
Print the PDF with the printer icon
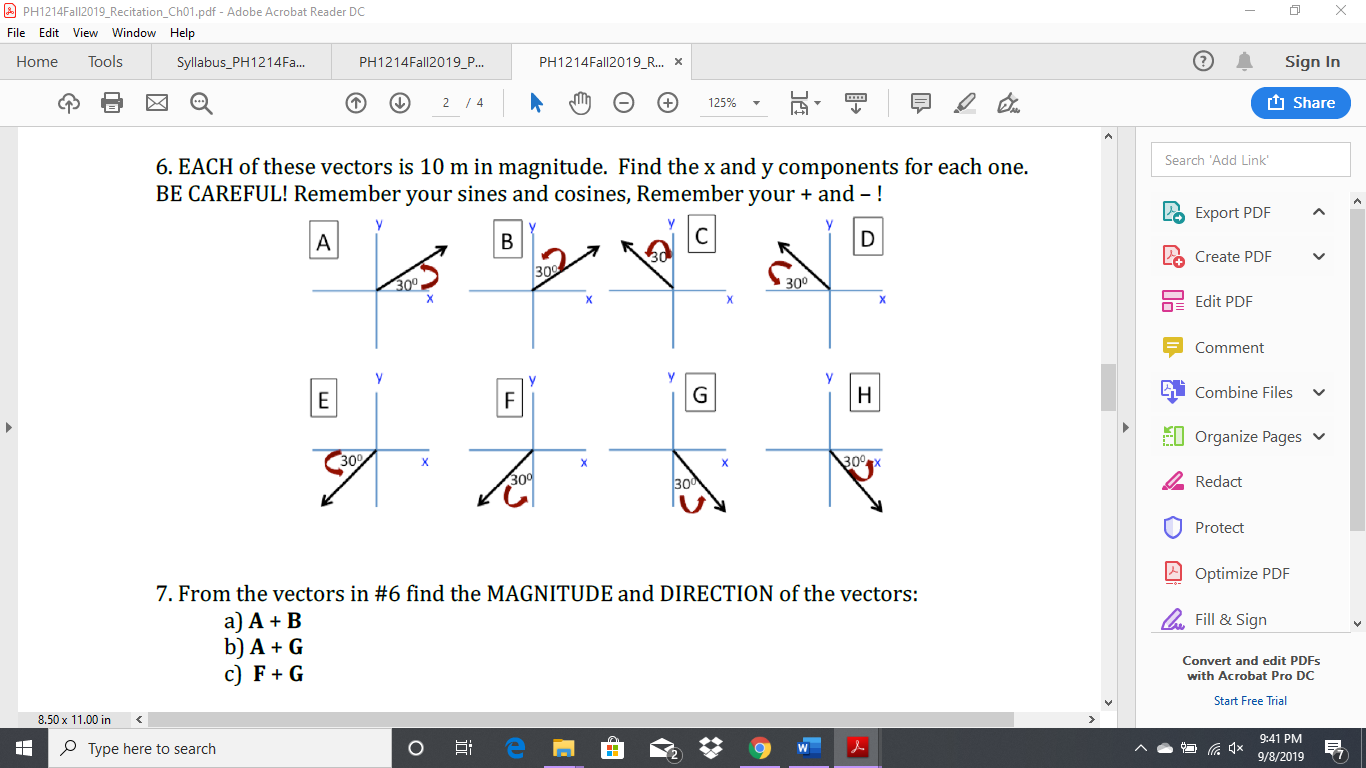pos(112,103)
